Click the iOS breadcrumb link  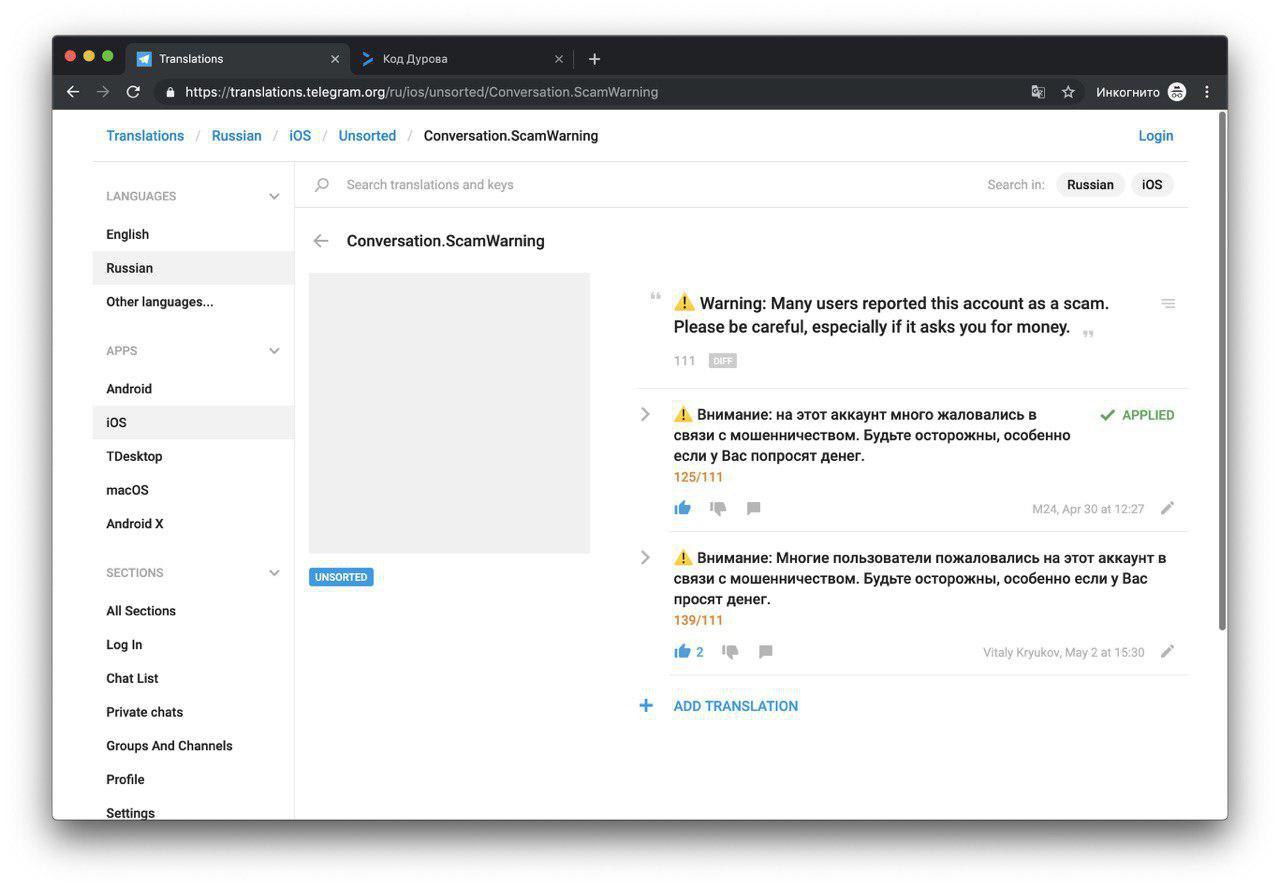[x=300, y=136]
